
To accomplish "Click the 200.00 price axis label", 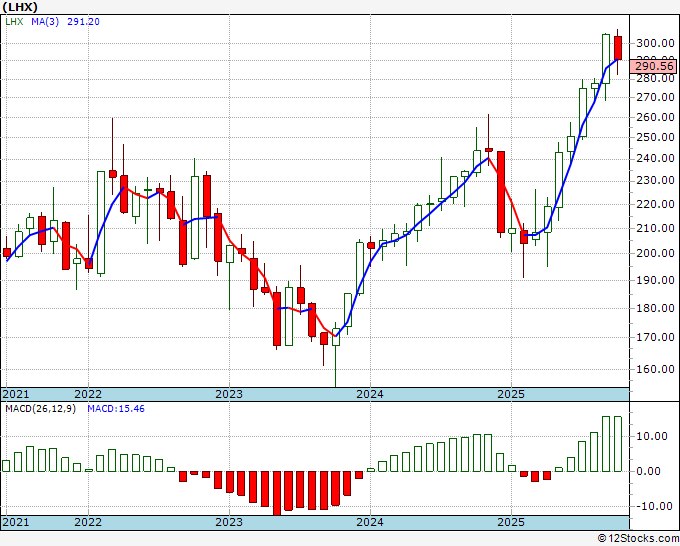I will tap(655, 253).
